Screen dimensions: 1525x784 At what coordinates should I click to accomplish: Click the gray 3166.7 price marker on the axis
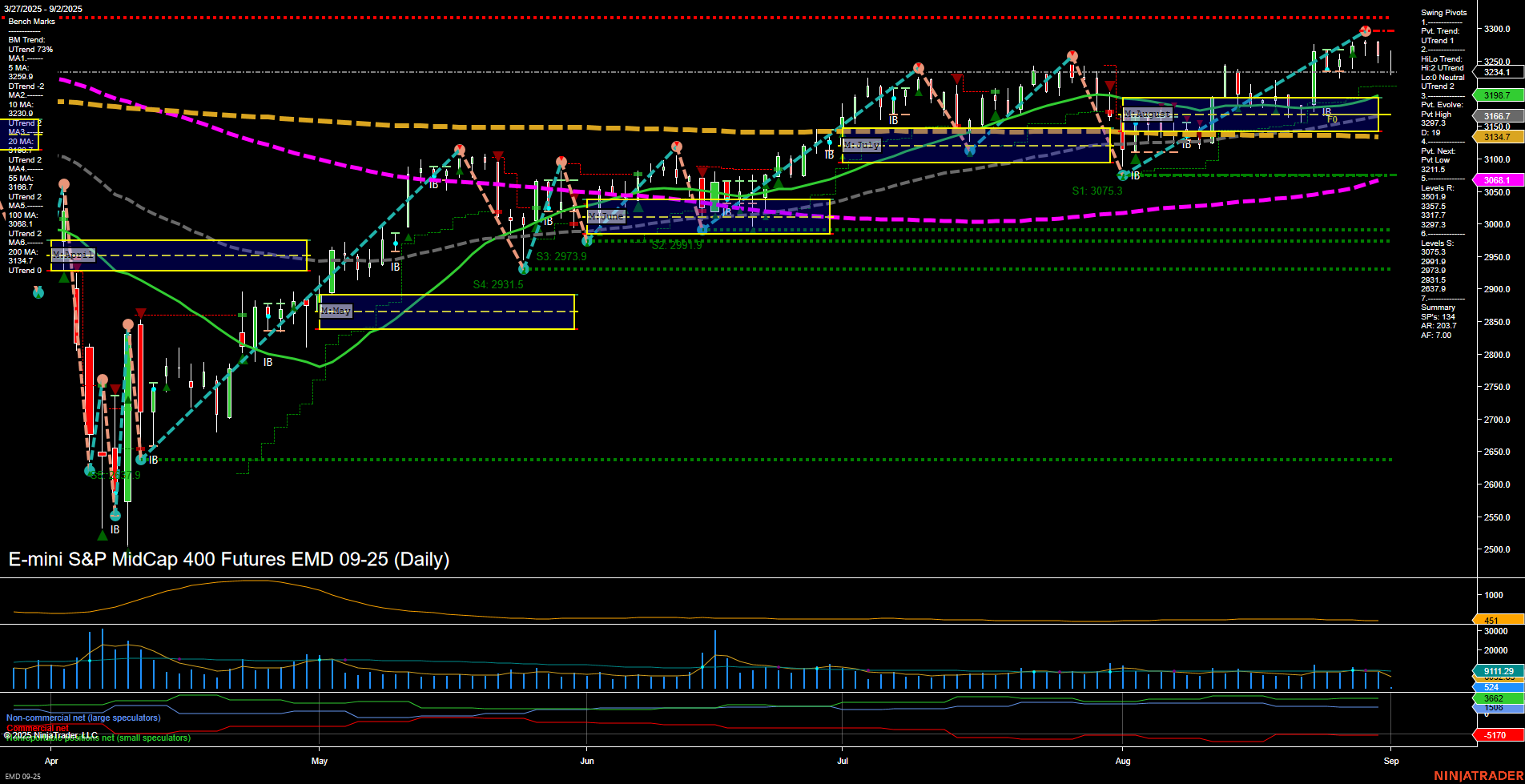[x=1496, y=116]
